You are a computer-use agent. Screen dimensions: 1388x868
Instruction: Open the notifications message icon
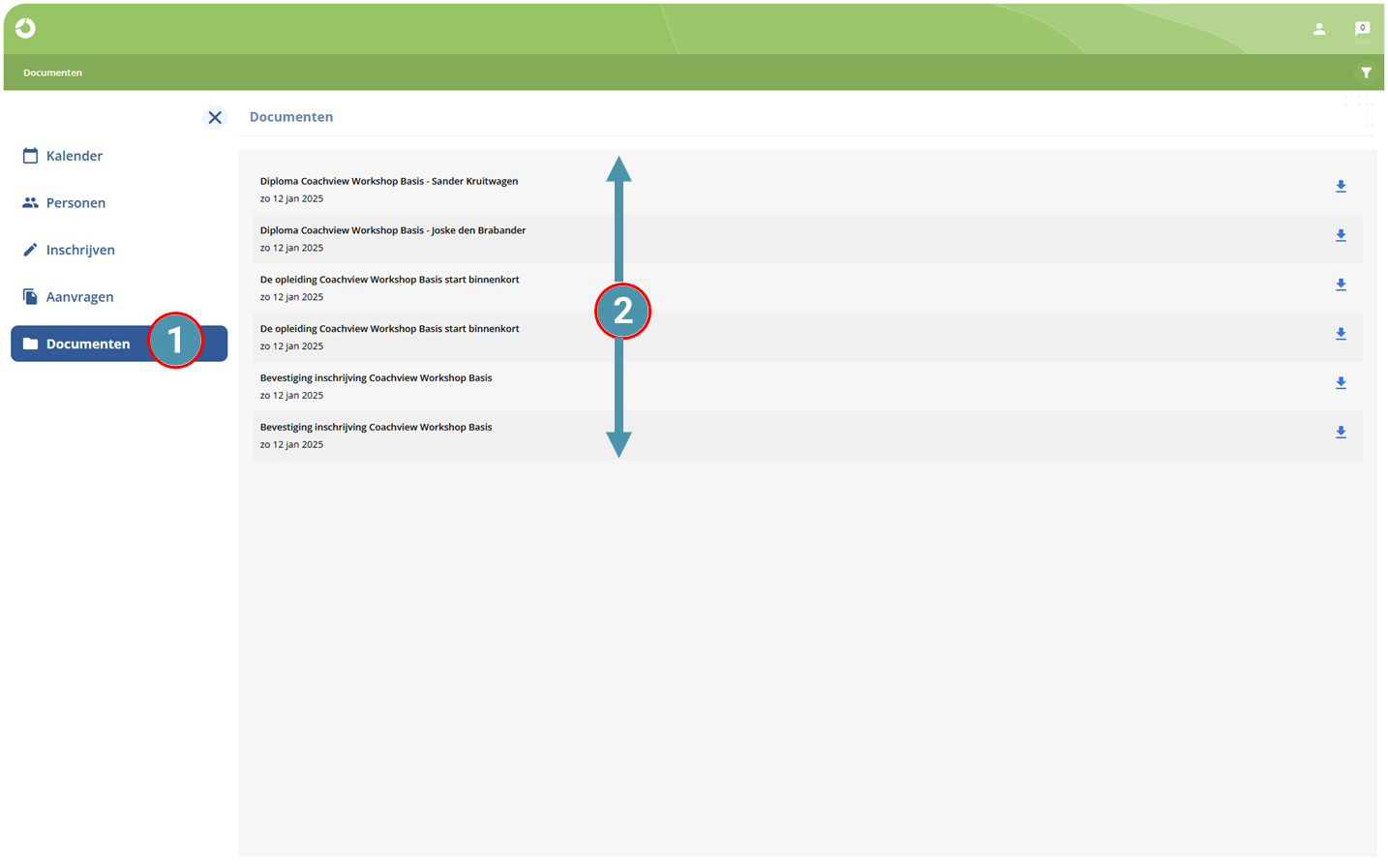click(x=1362, y=29)
